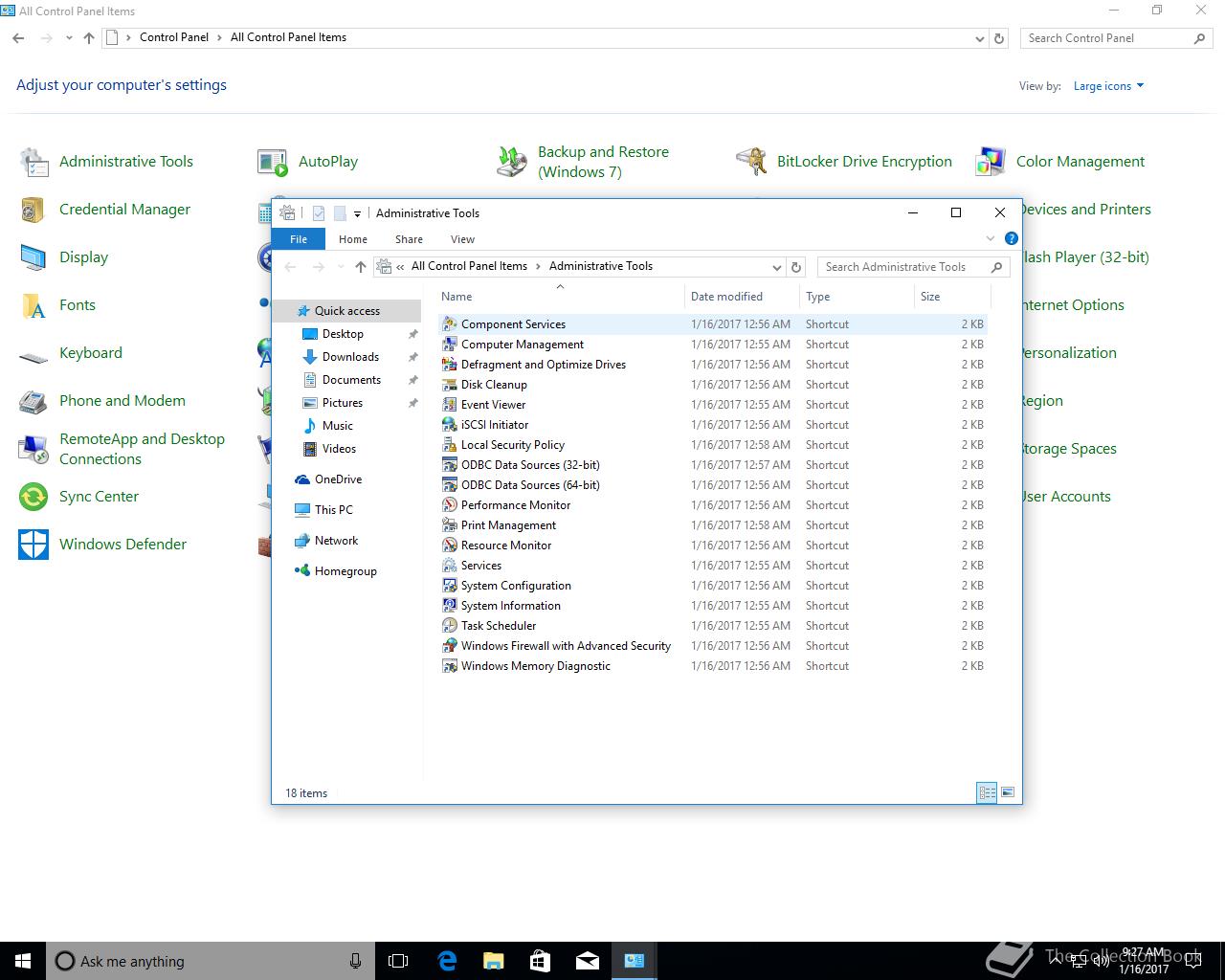Refresh the Administrative Tools folder
This screenshot has height=980, width=1225.
pos(796,267)
